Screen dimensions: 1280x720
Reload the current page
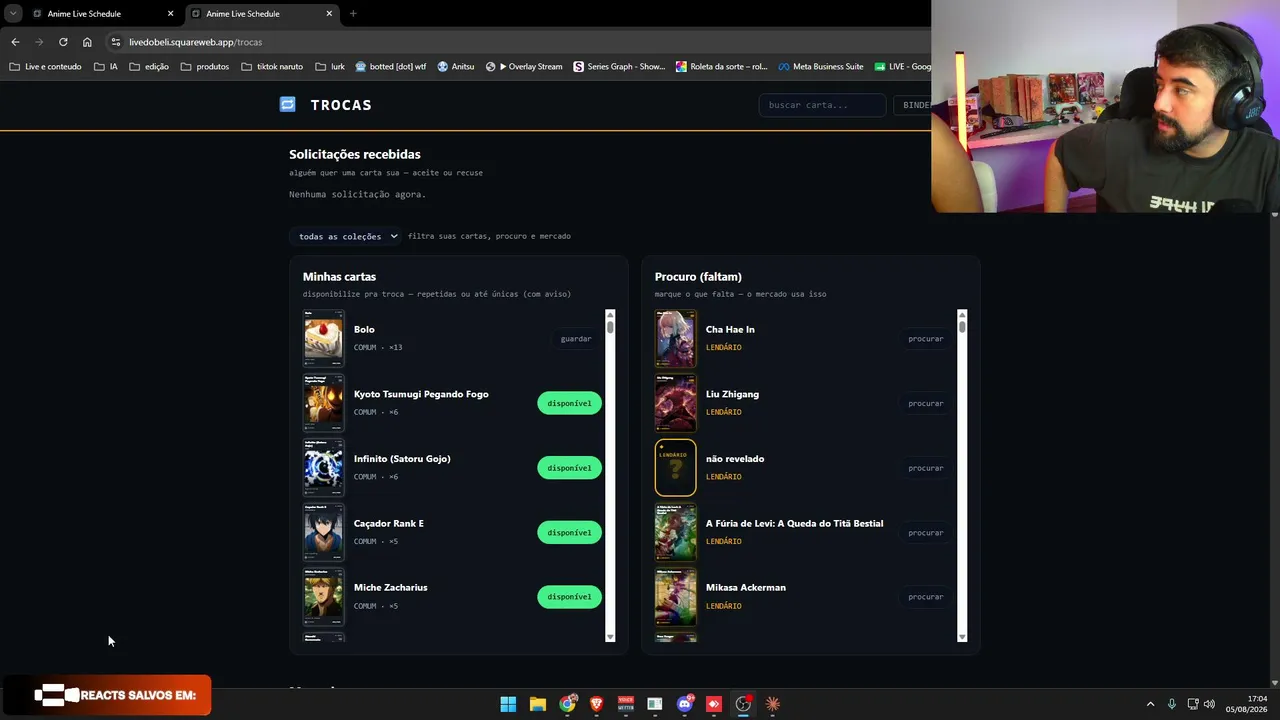[x=63, y=42]
